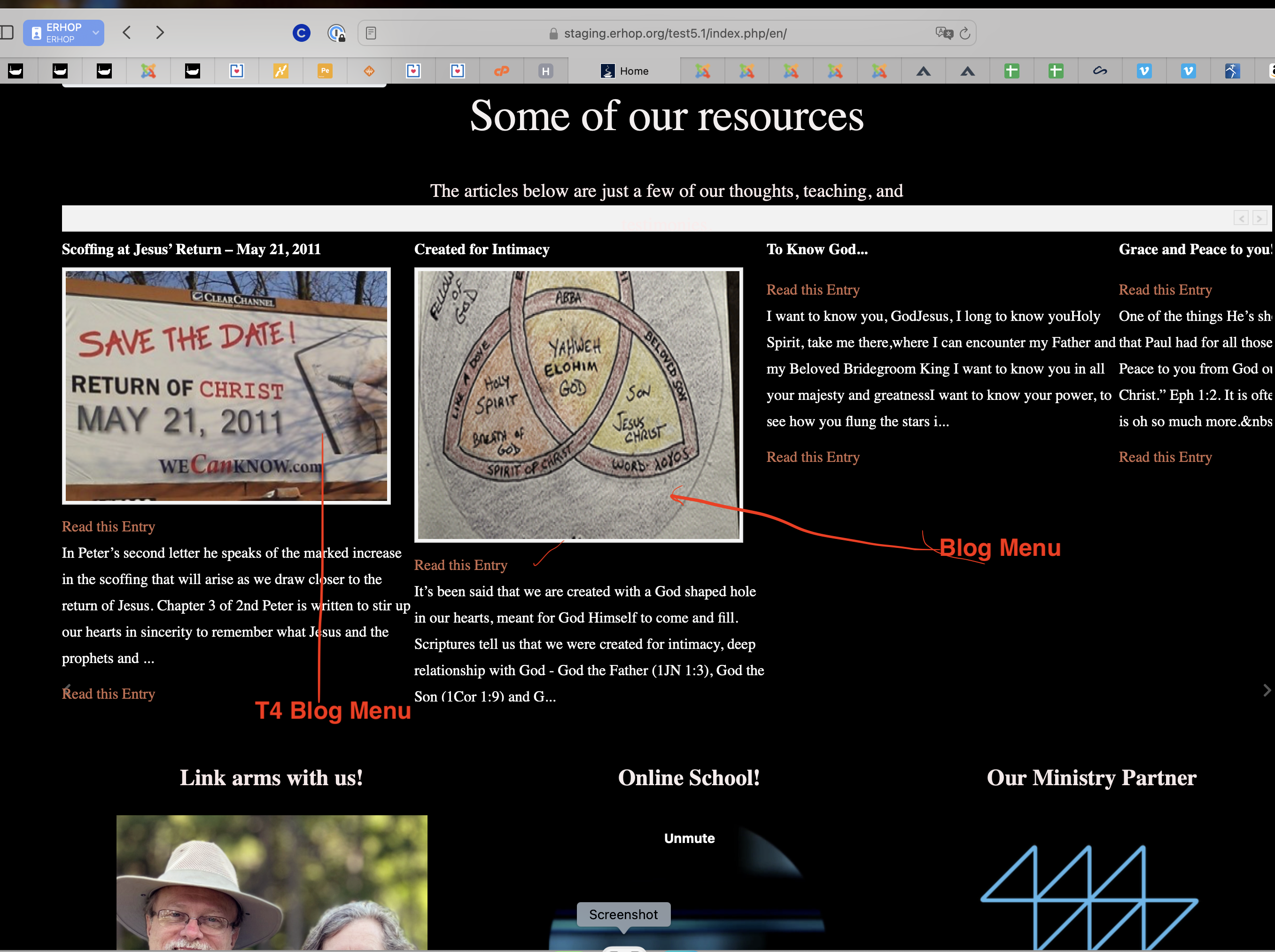Switch to the cPanel pinned tab
The width and height of the screenshot is (1275, 952).
coord(501,71)
